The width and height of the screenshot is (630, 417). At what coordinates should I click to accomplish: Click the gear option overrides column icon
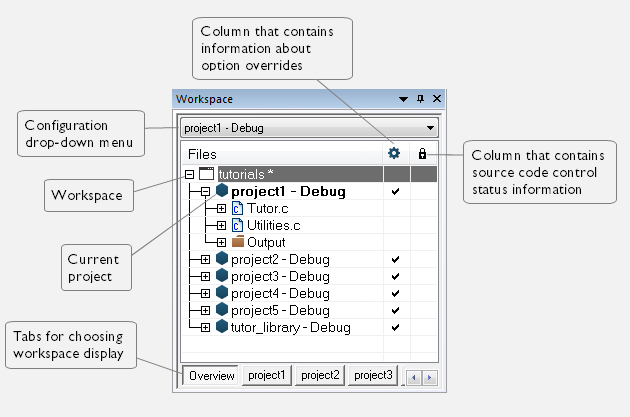click(x=394, y=153)
